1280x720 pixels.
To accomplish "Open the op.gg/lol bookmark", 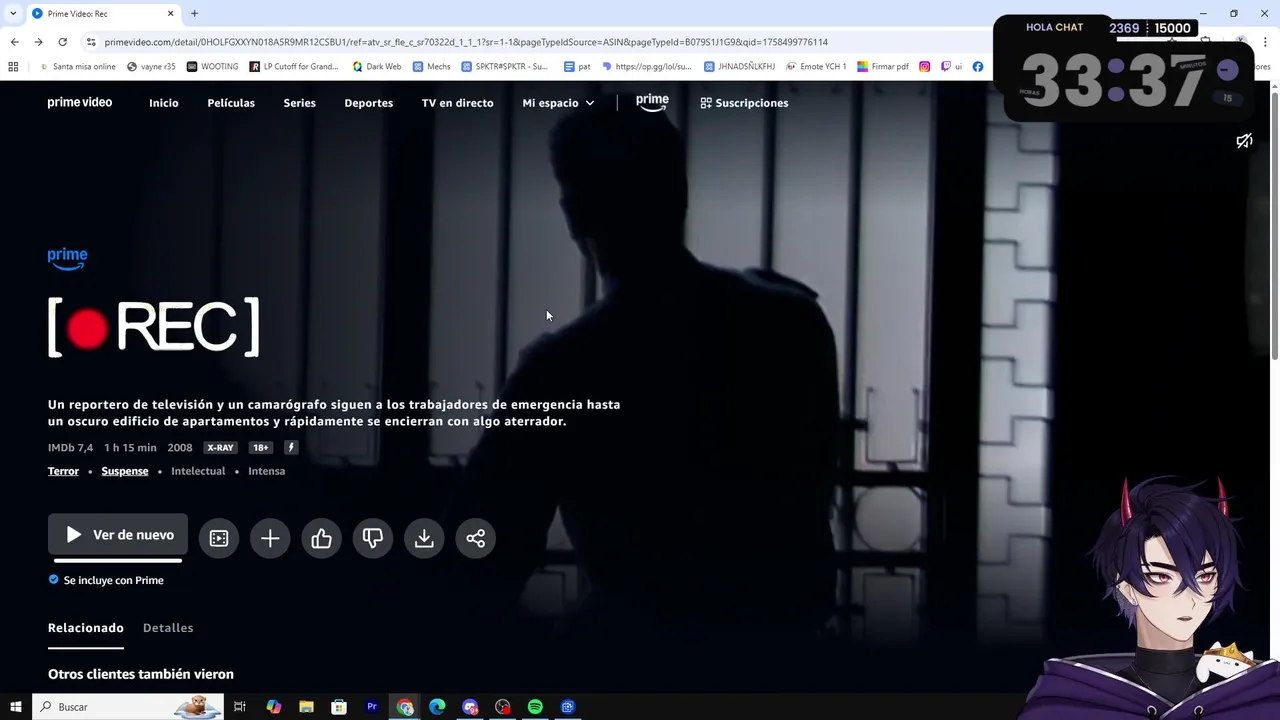I will [x=646, y=67].
